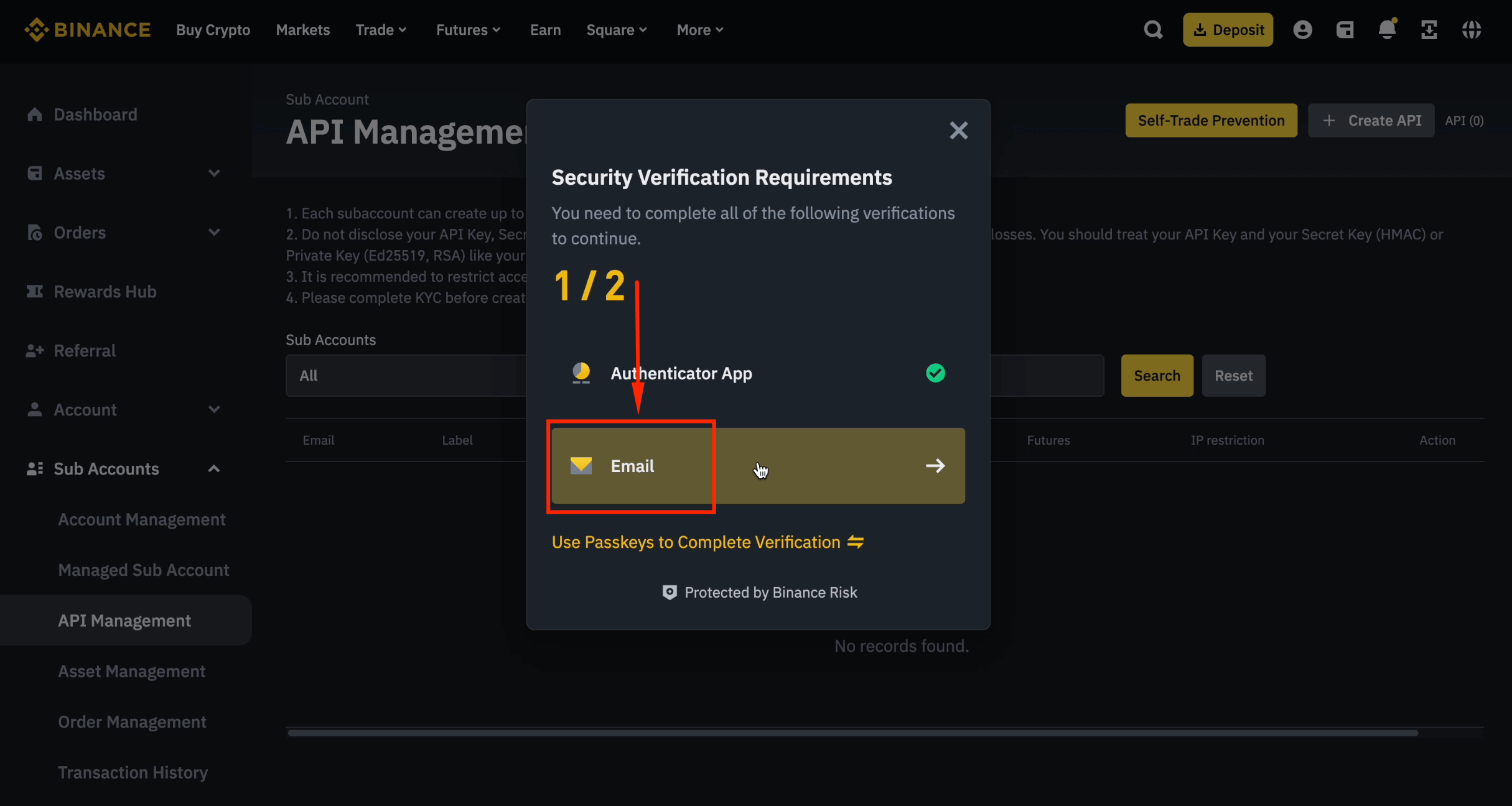Expand the Assets sidebar section
The height and width of the screenshot is (806, 1512).
[214, 173]
